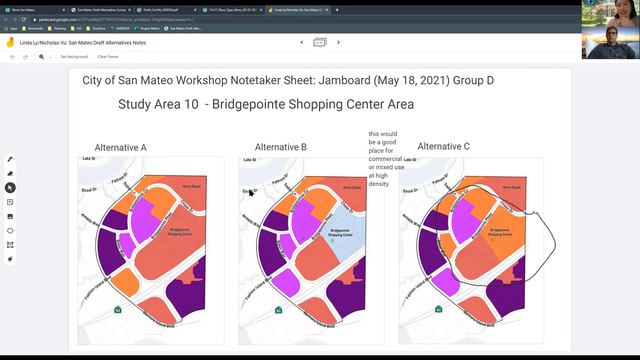640x360 pixels.
Task: Click the lower participant webcam thumbnail
Action: 611,43
